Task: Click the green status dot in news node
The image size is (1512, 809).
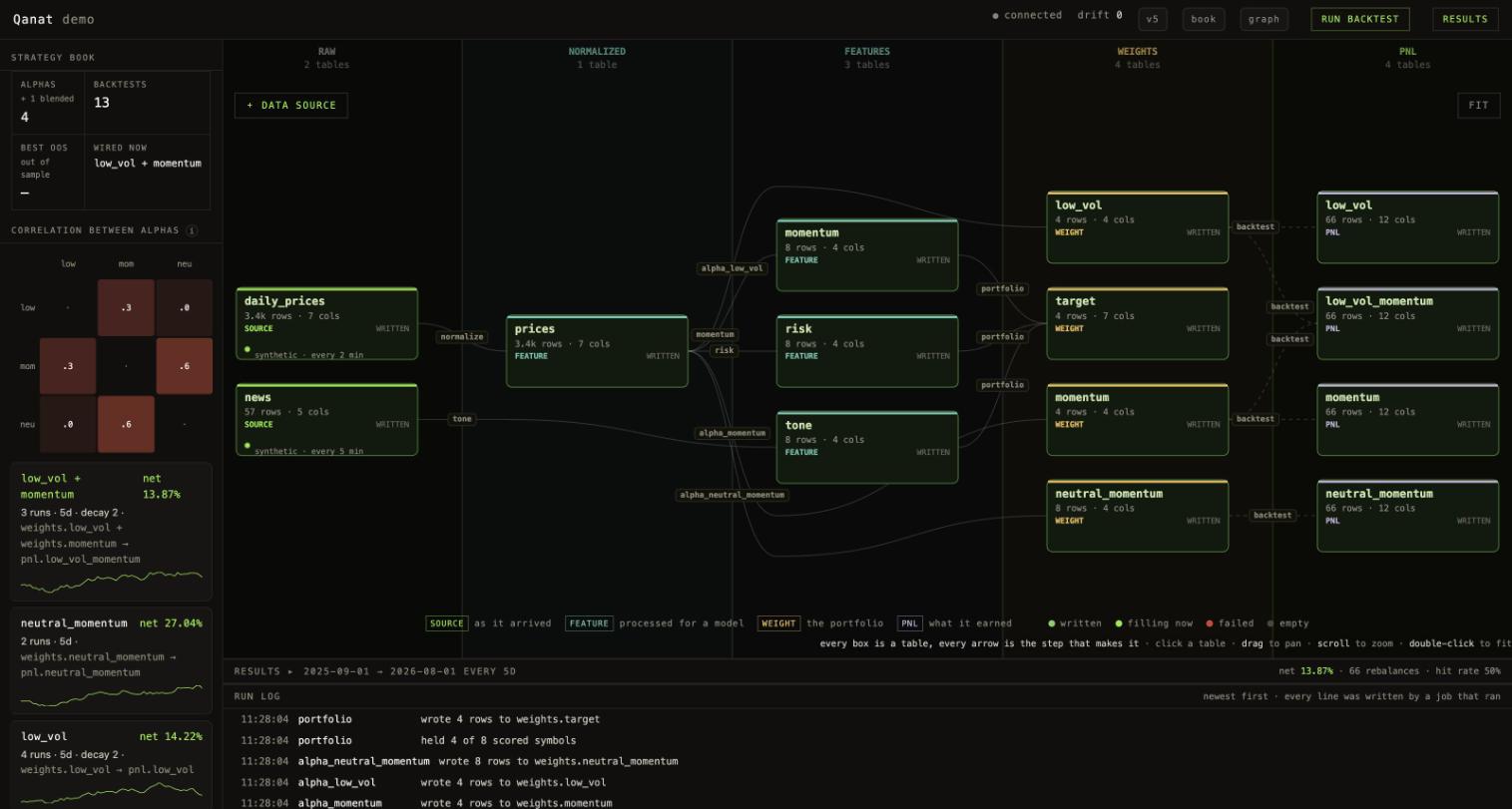Action: point(248,446)
